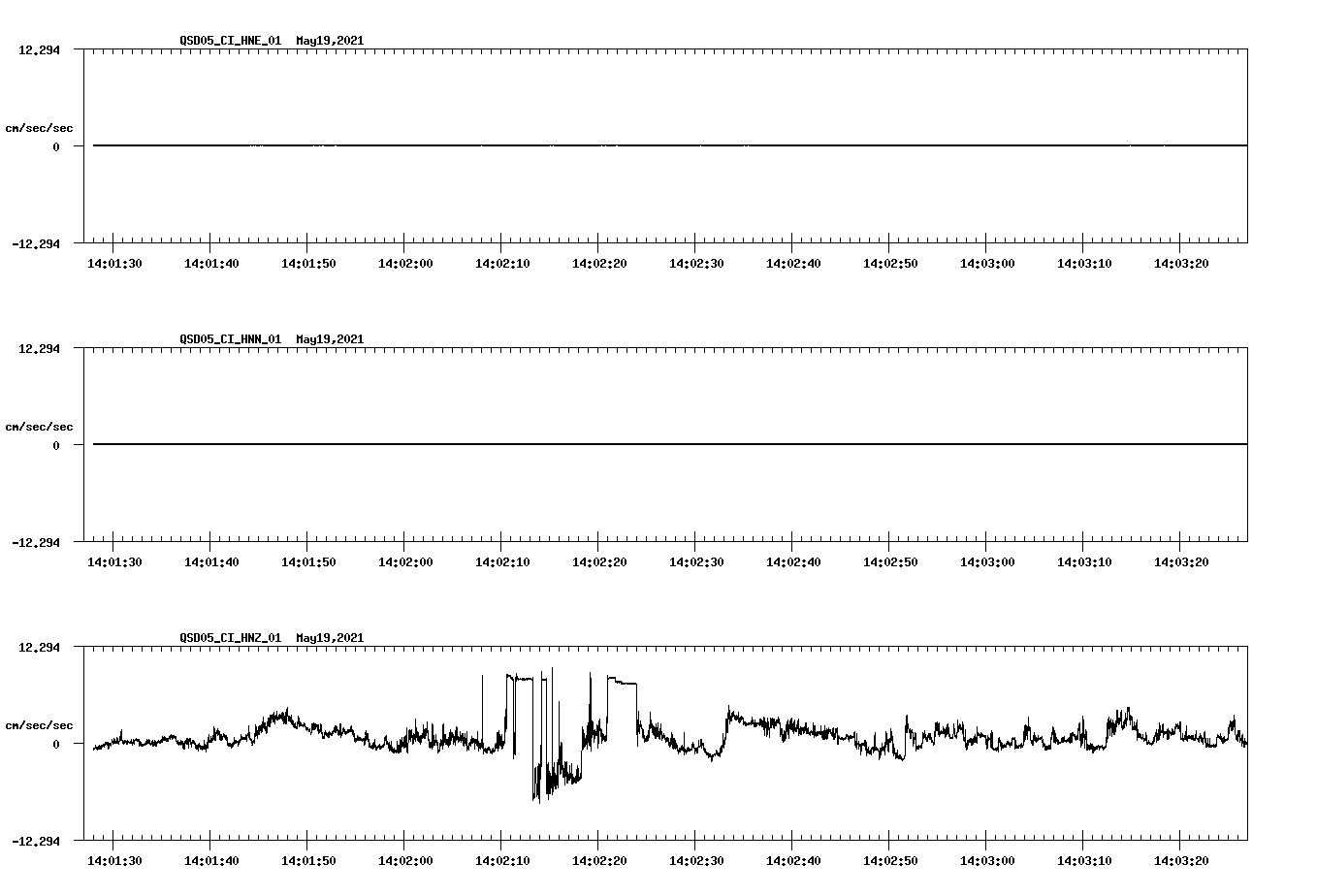Click the May19,2021 date on the middle plot
Viewport: 1317px width, 896px height.
coord(330,339)
